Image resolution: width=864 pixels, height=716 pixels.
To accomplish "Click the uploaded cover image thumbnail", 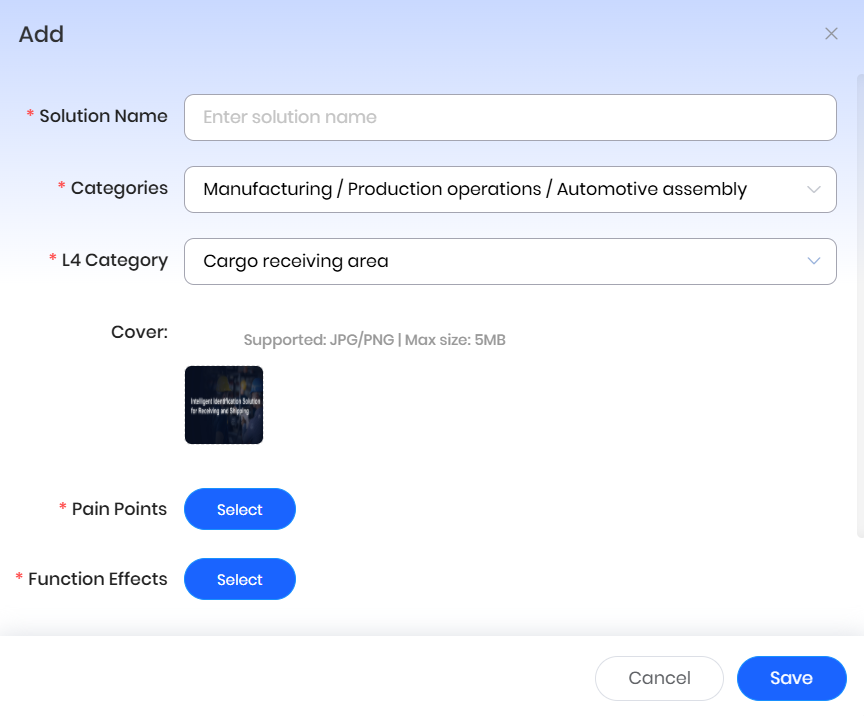I will click(224, 405).
